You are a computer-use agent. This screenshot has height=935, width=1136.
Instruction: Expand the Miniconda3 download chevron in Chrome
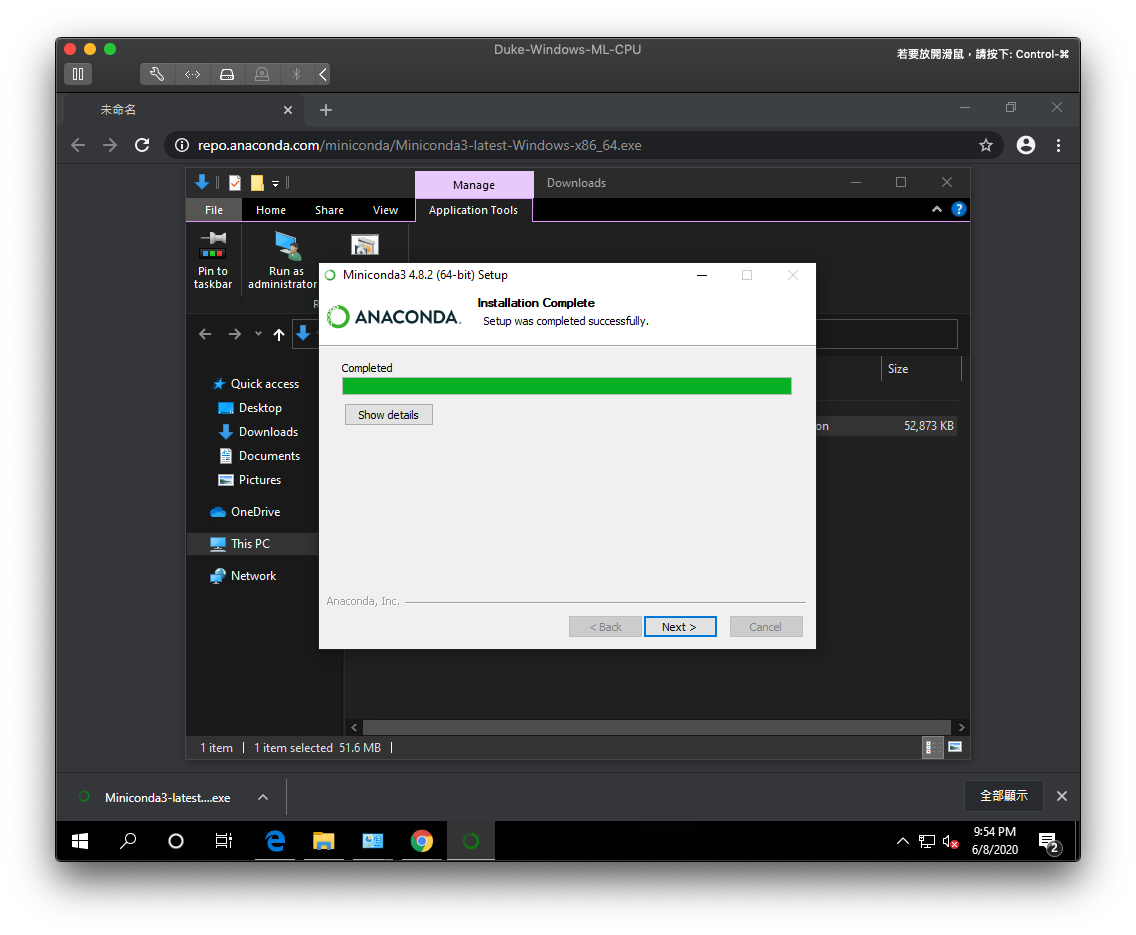coord(262,797)
